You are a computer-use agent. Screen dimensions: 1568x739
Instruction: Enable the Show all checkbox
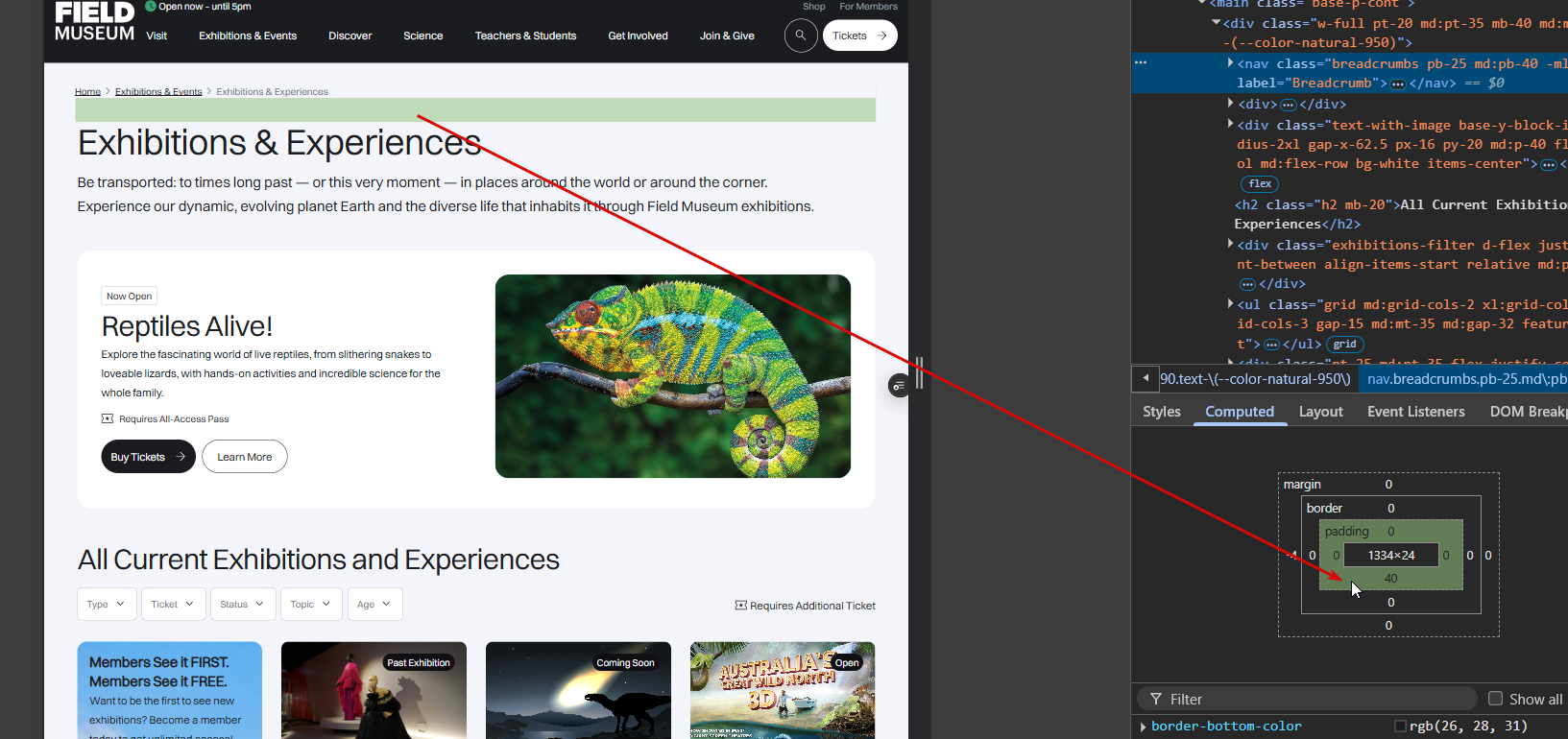(x=1495, y=699)
